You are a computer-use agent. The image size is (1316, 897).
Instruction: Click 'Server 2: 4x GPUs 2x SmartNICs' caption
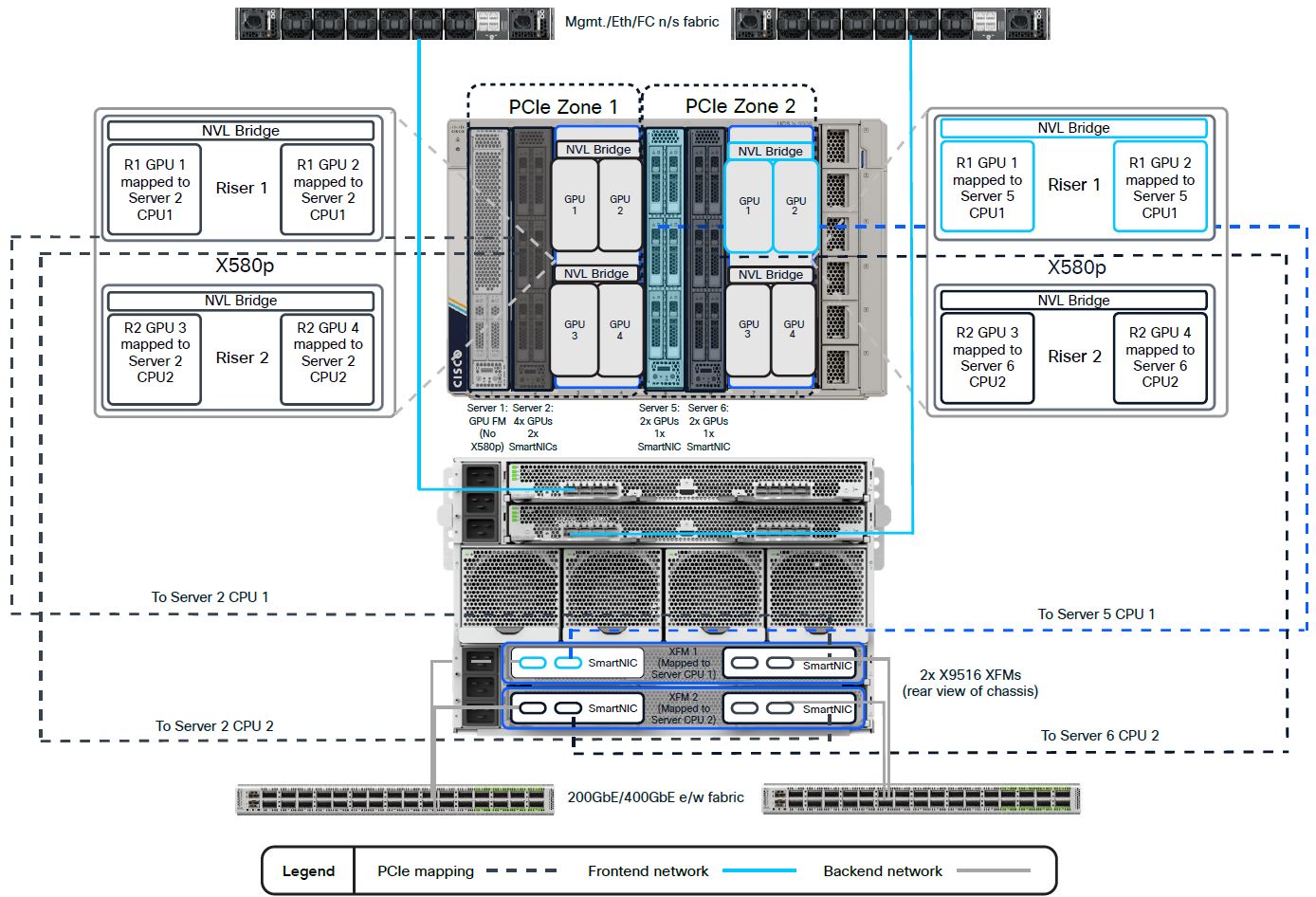[x=533, y=427]
